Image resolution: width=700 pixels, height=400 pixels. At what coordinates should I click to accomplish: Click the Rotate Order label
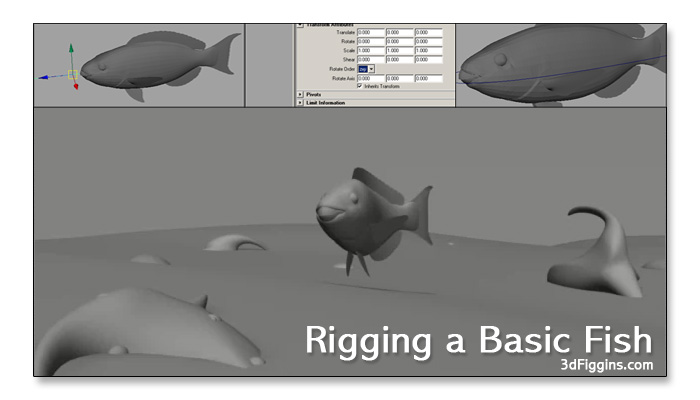coord(342,69)
